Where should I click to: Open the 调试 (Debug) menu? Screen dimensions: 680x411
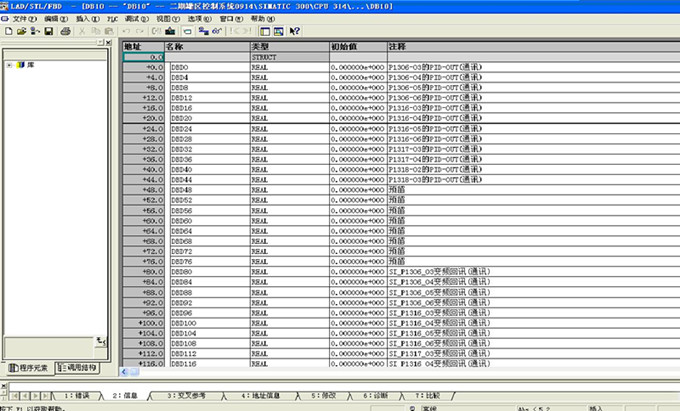click(x=137, y=19)
